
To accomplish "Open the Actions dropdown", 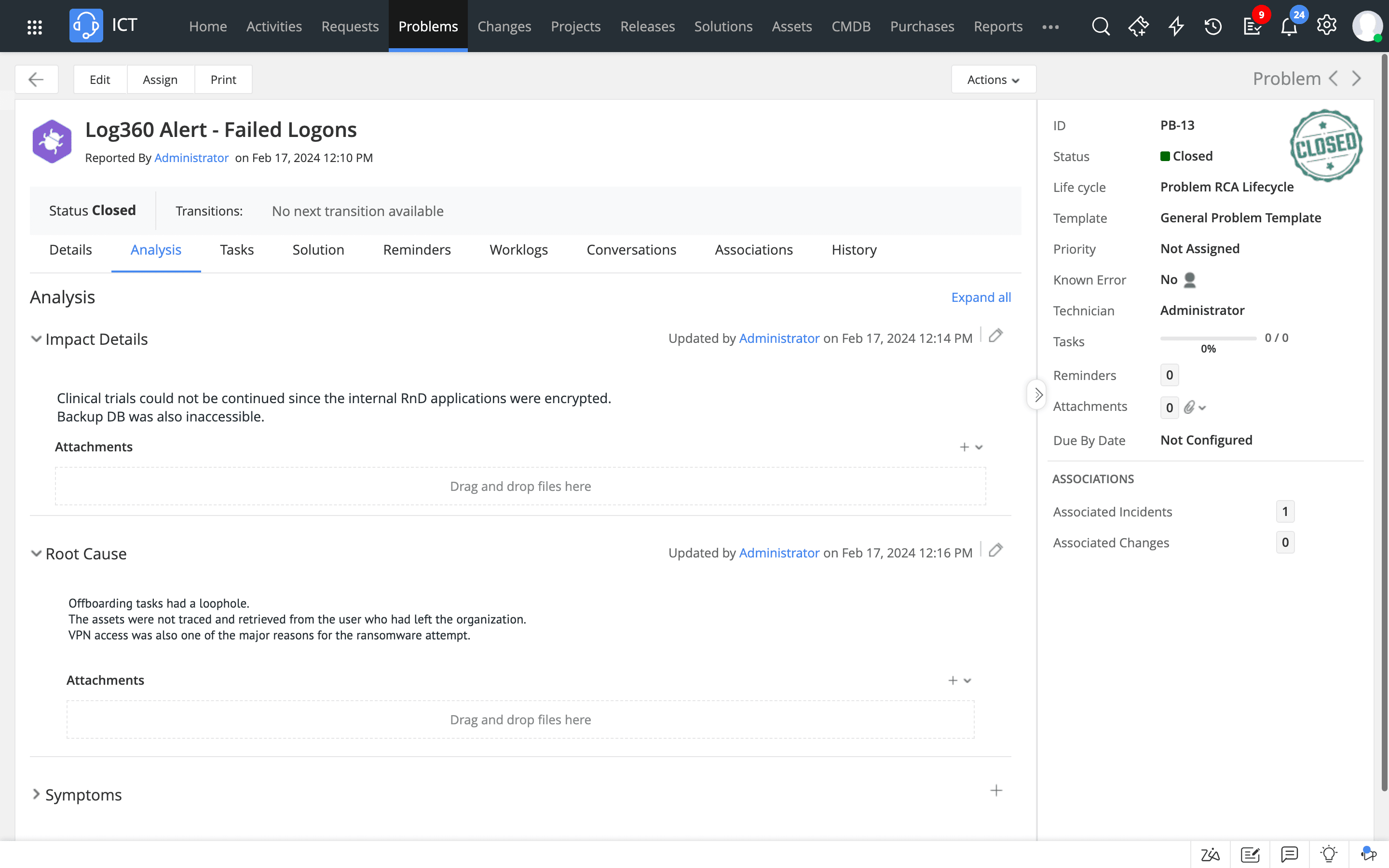I will (x=993, y=80).
